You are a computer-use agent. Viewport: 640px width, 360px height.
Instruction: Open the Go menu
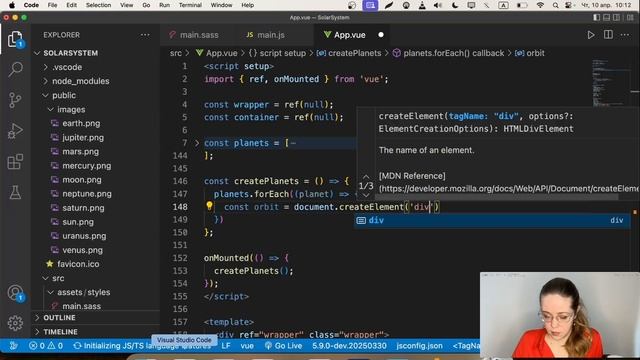[x=146, y=5]
